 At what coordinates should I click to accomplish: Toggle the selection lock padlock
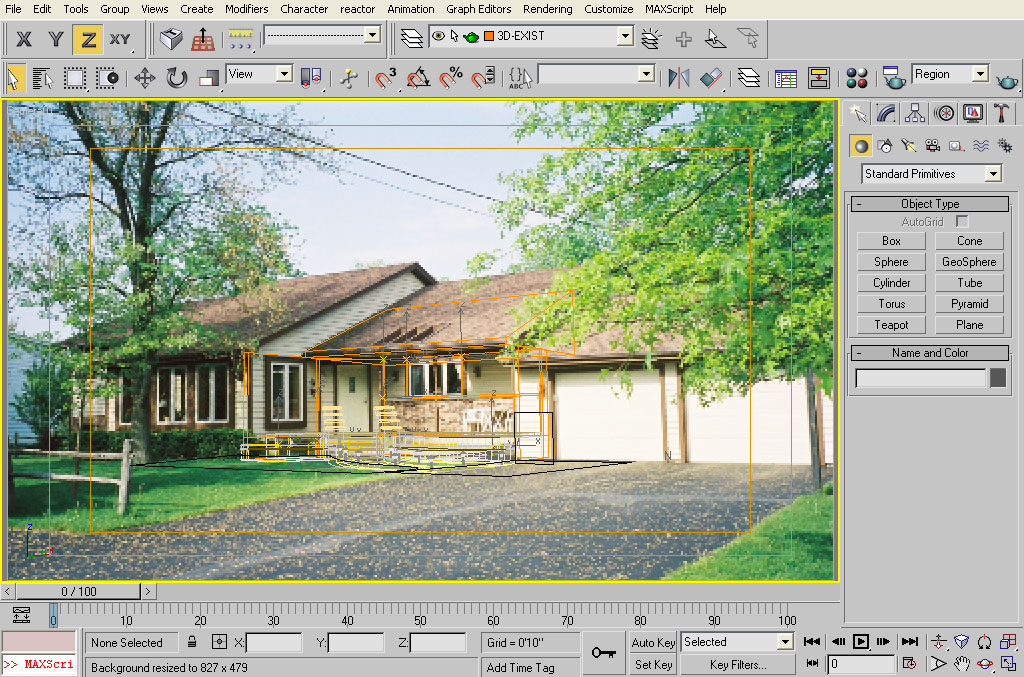click(x=192, y=642)
